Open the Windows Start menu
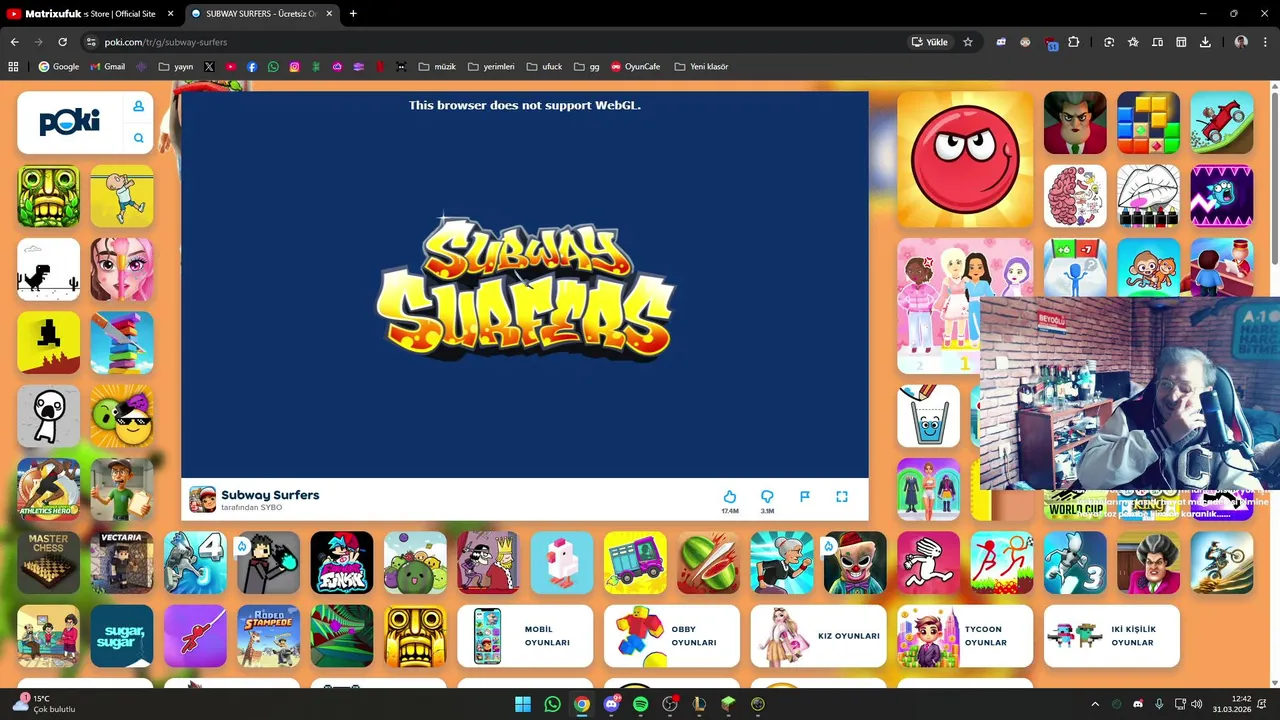The width and height of the screenshot is (1280, 720). 523,704
